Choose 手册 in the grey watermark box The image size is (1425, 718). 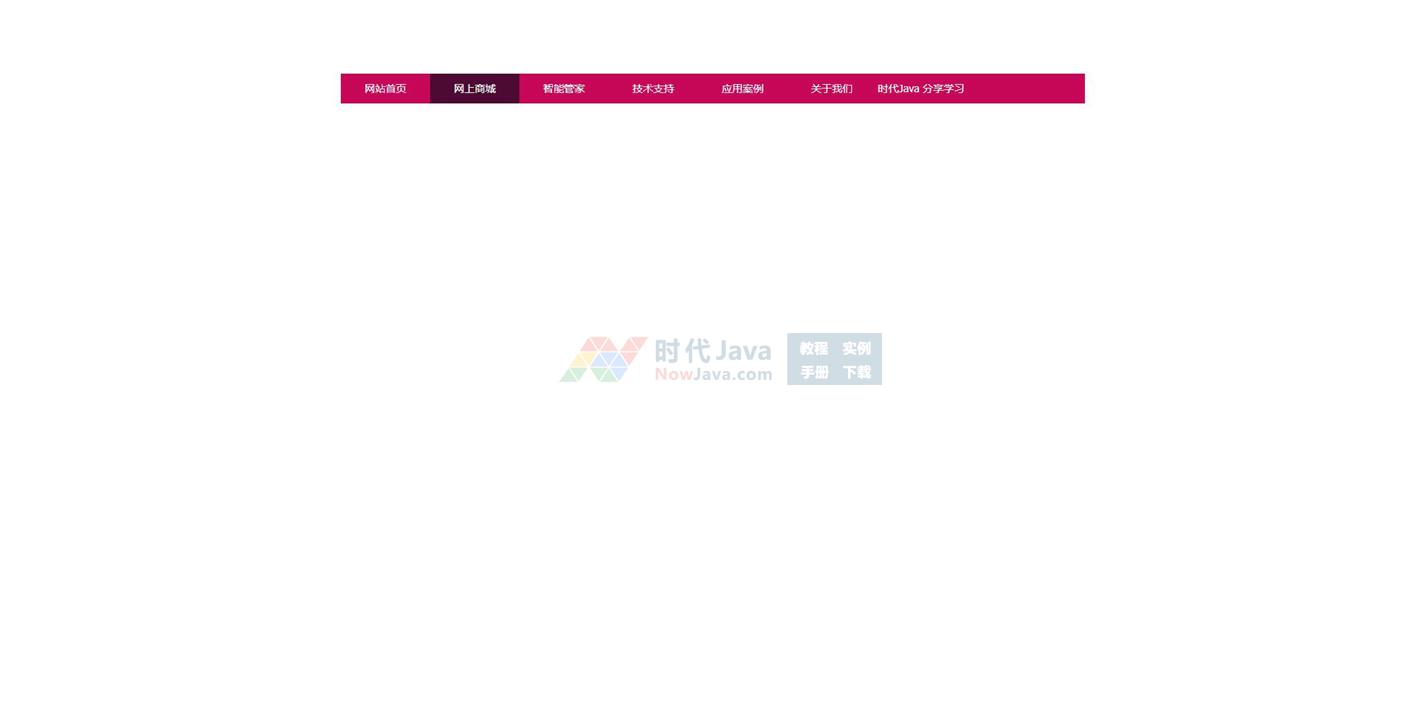814,372
